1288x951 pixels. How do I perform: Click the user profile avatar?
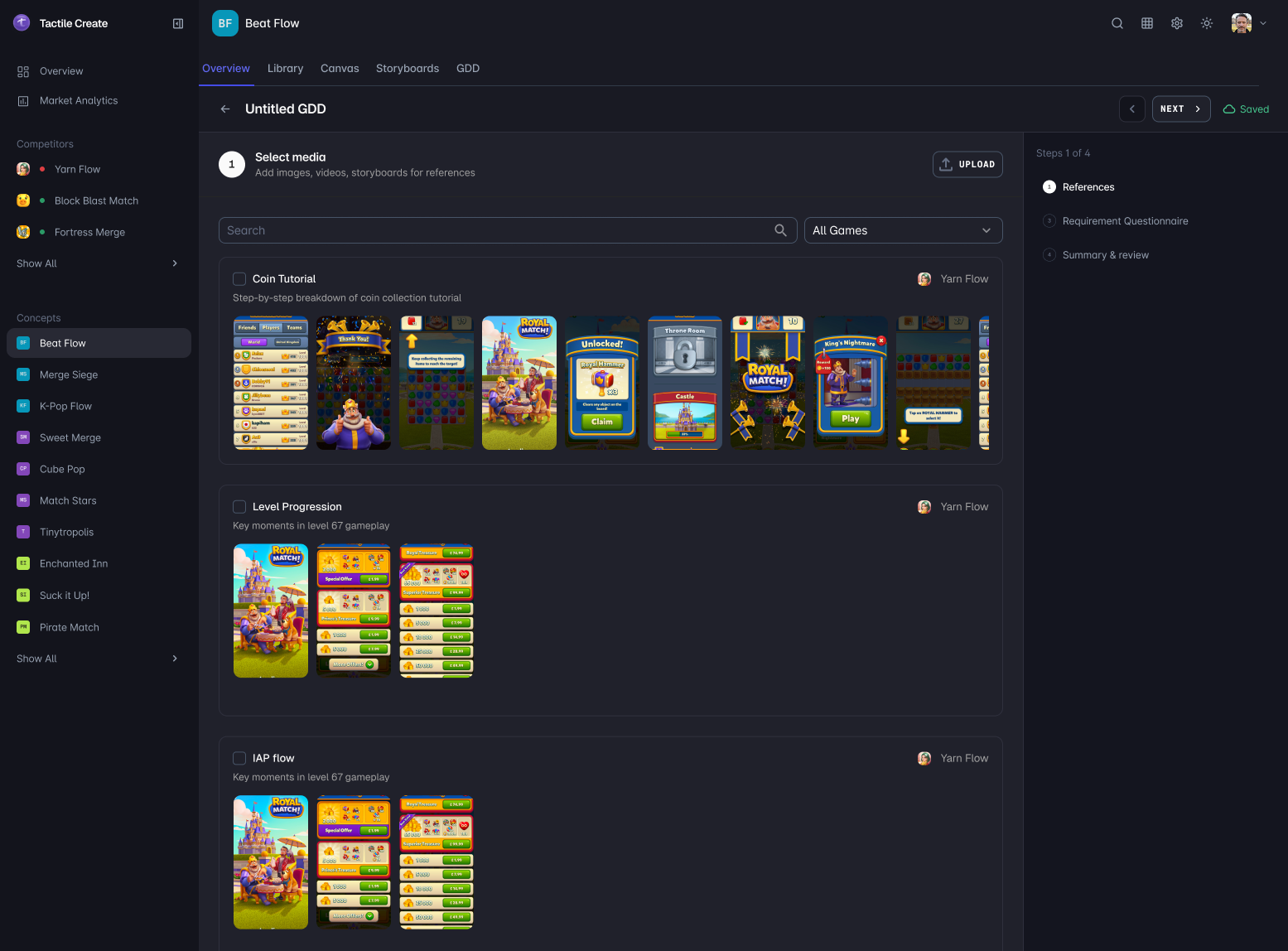[1242, 23]
